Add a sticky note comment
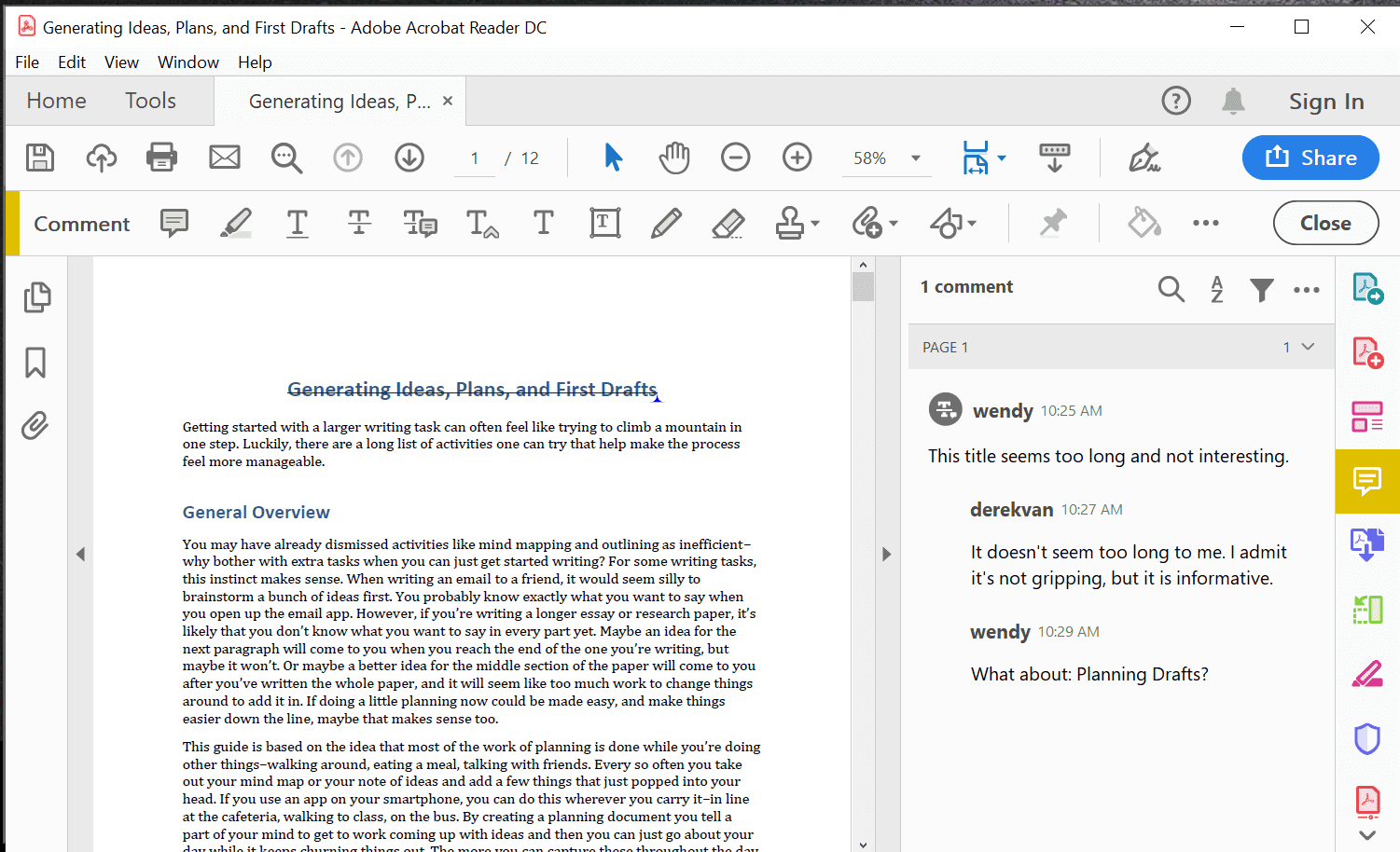The width and height of the screenshot is (1400, 852). click(x=174, y=223)
